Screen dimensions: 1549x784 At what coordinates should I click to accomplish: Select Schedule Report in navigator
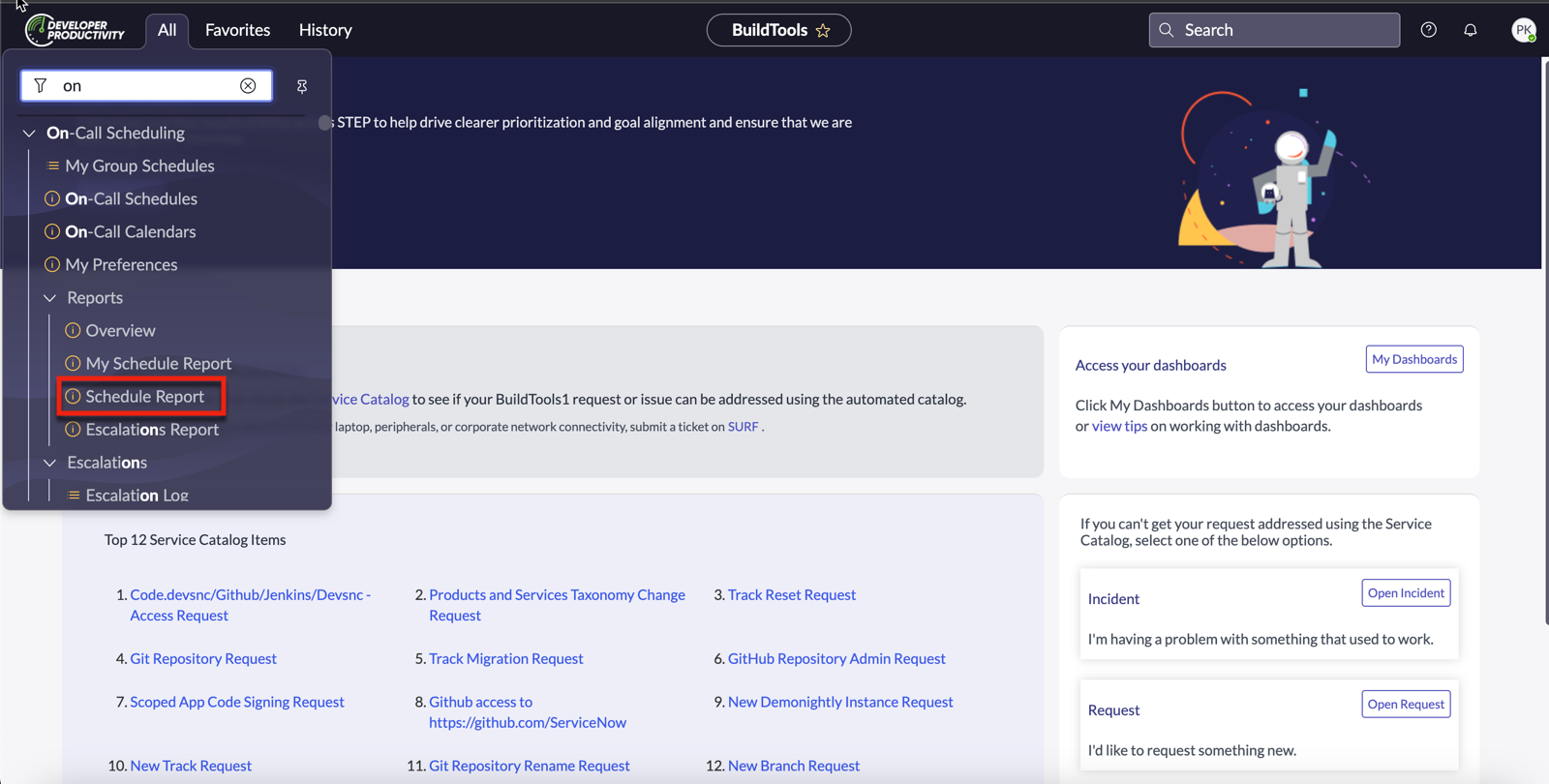(x=144, y=396)
